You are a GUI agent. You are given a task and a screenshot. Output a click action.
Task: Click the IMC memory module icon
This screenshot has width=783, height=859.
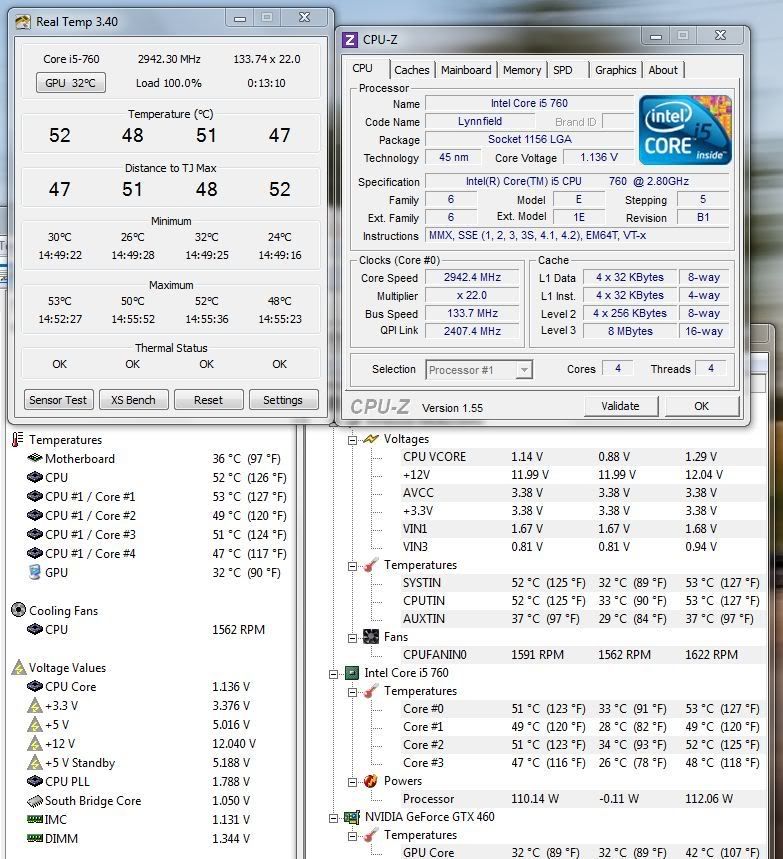35,820
